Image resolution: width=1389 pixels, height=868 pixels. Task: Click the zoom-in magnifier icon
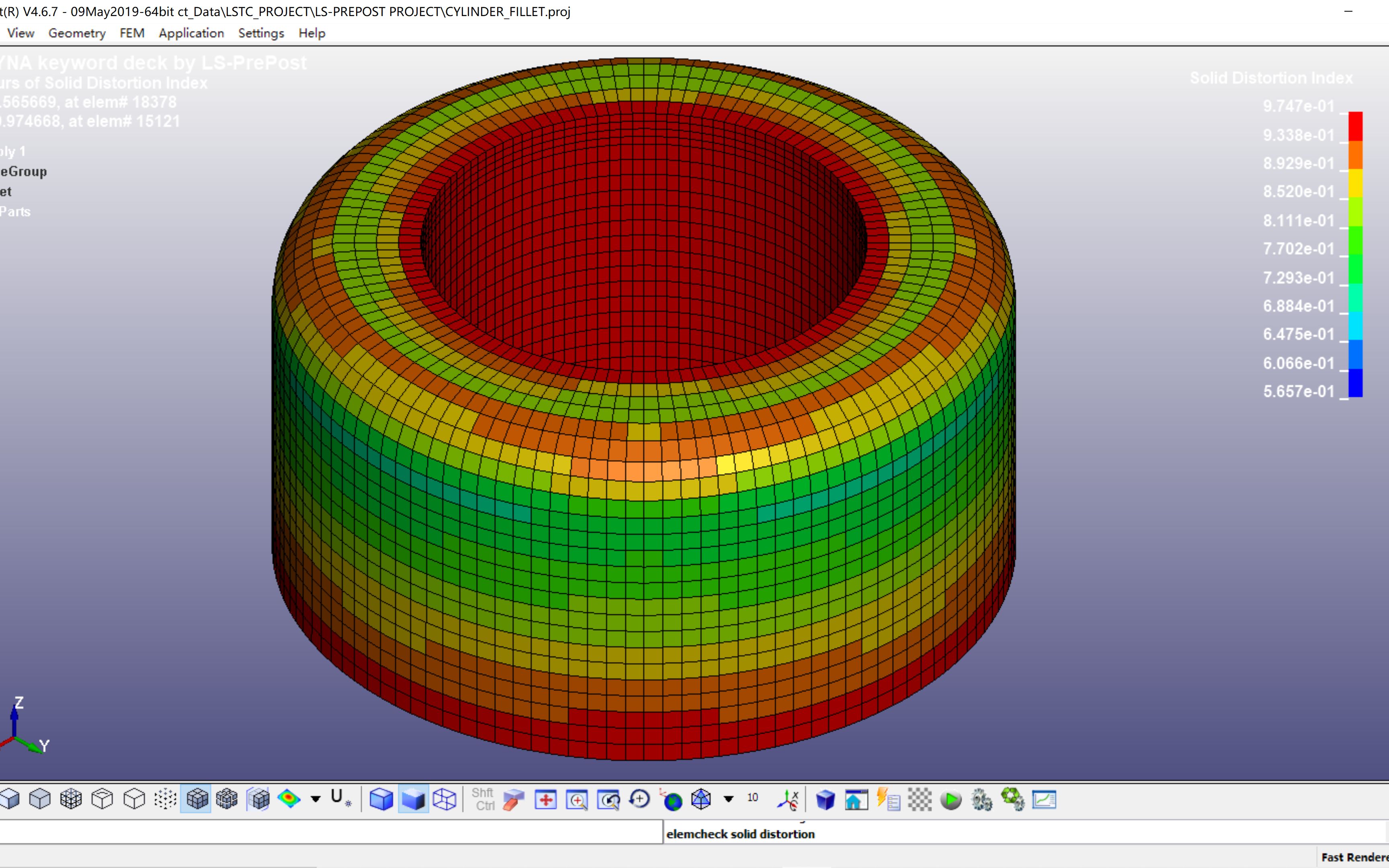point(576,799)
